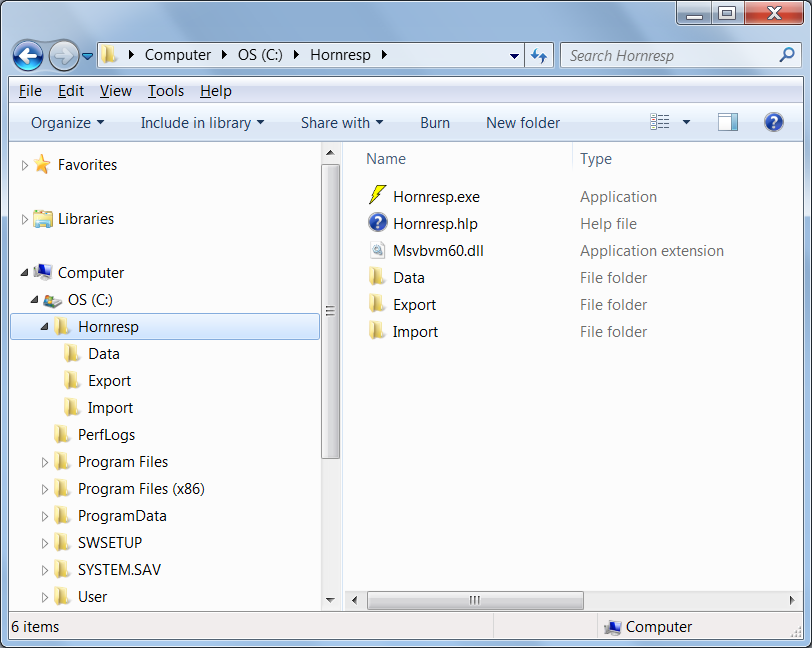Click the folder icon in address bar

point(109,54)
